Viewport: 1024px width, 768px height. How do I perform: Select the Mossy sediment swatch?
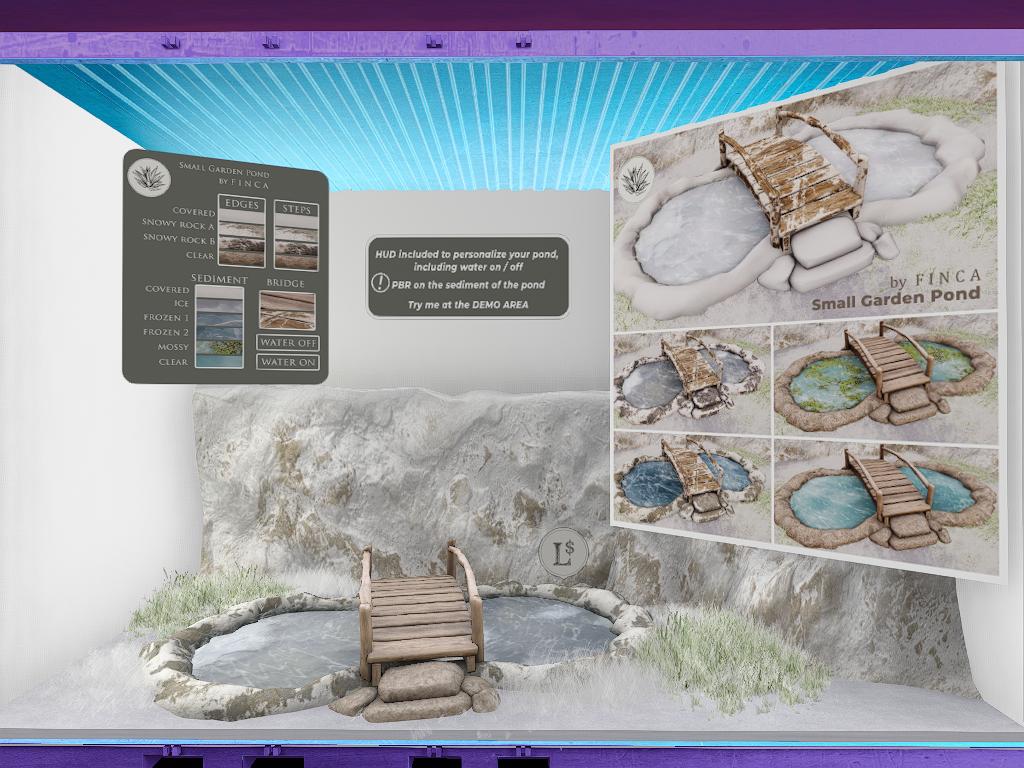(x=219, y=347)
